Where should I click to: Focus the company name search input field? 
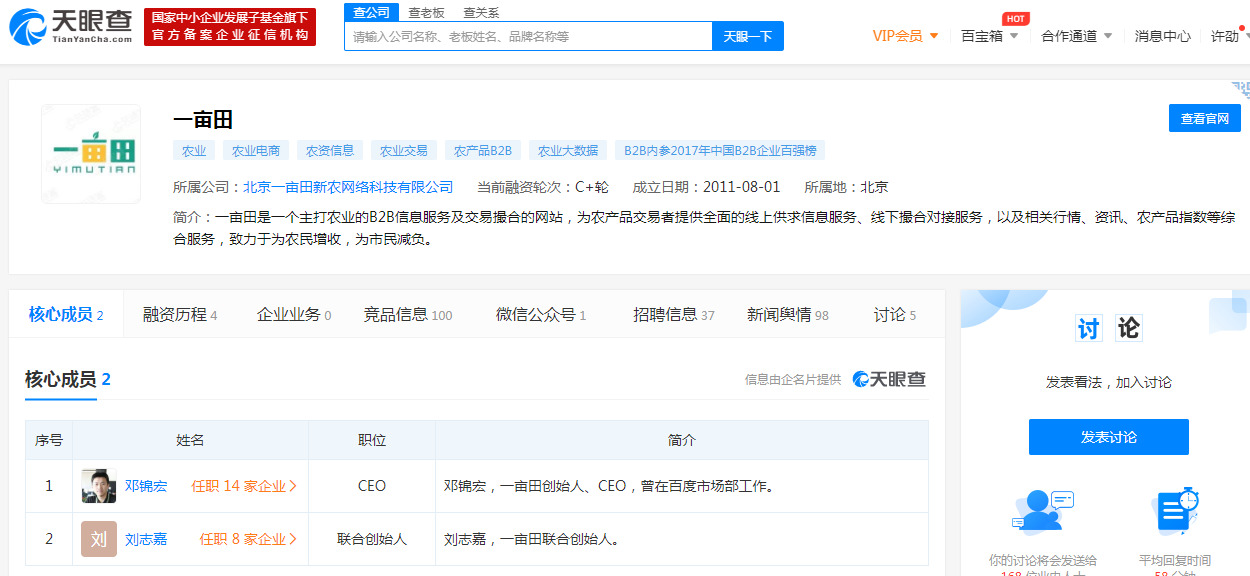528,36
